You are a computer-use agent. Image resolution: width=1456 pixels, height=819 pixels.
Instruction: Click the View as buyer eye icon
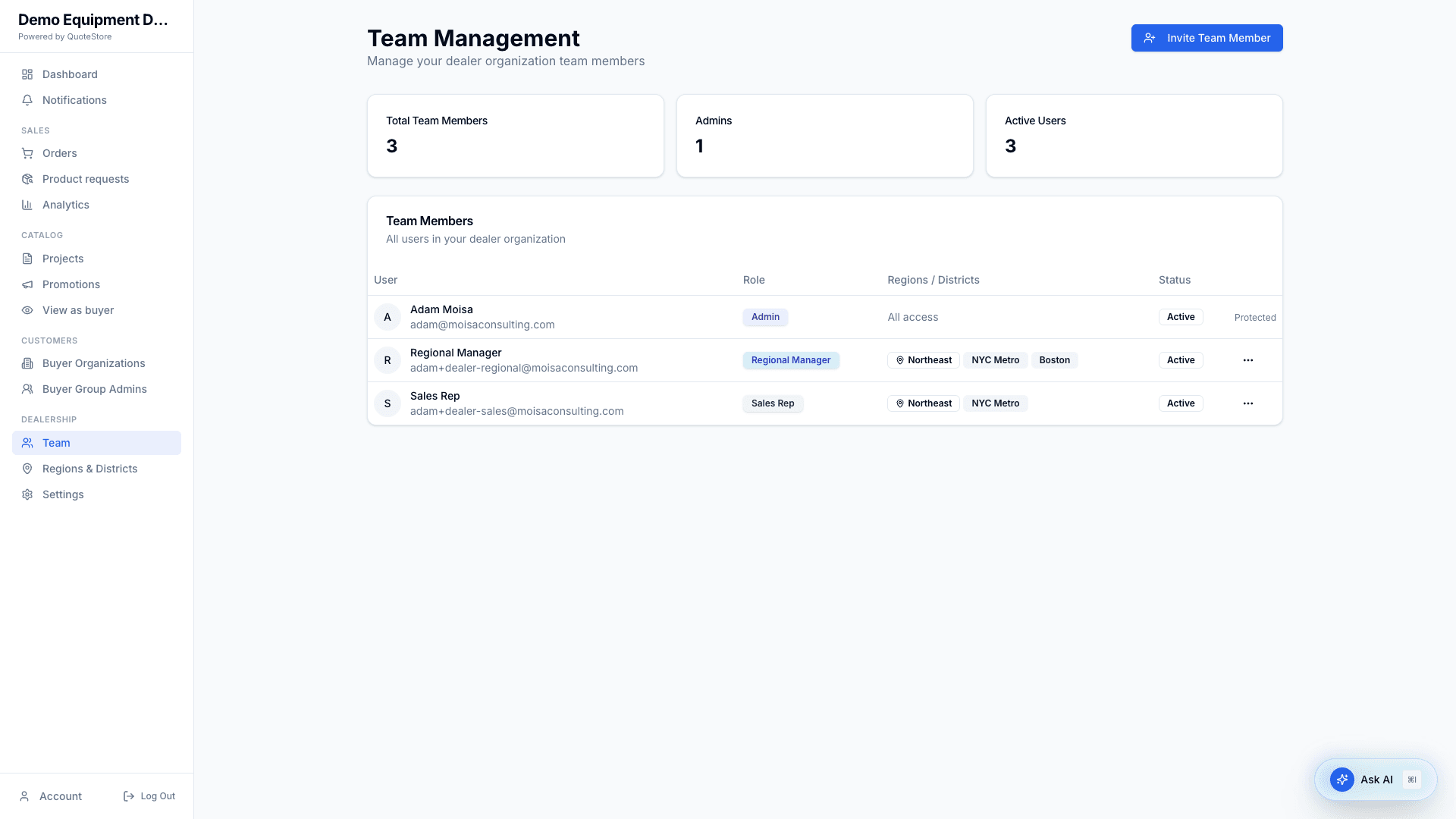[x=27, y=310]
